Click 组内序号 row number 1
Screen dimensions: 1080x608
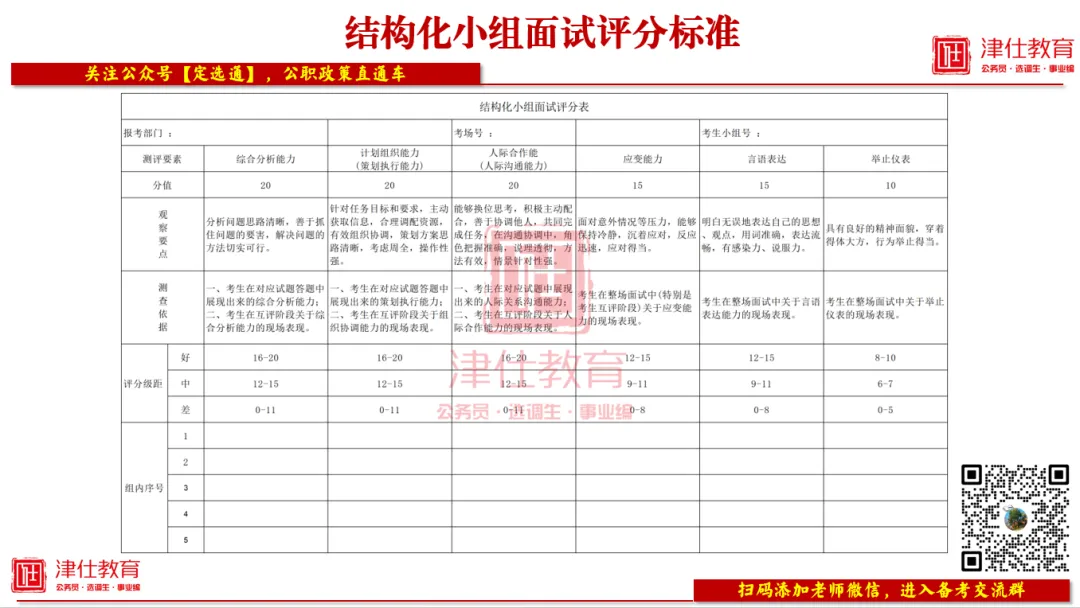[185, 436]
